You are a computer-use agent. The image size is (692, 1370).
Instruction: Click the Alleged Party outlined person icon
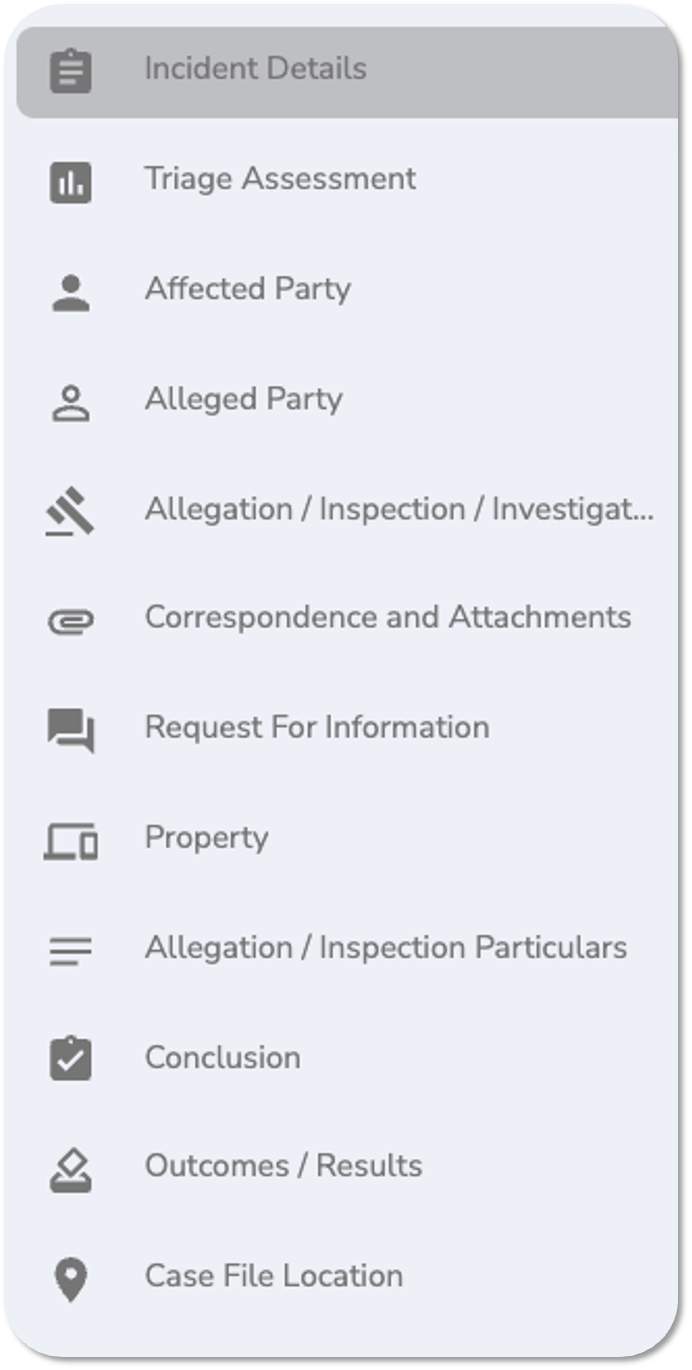pos(69,399)
